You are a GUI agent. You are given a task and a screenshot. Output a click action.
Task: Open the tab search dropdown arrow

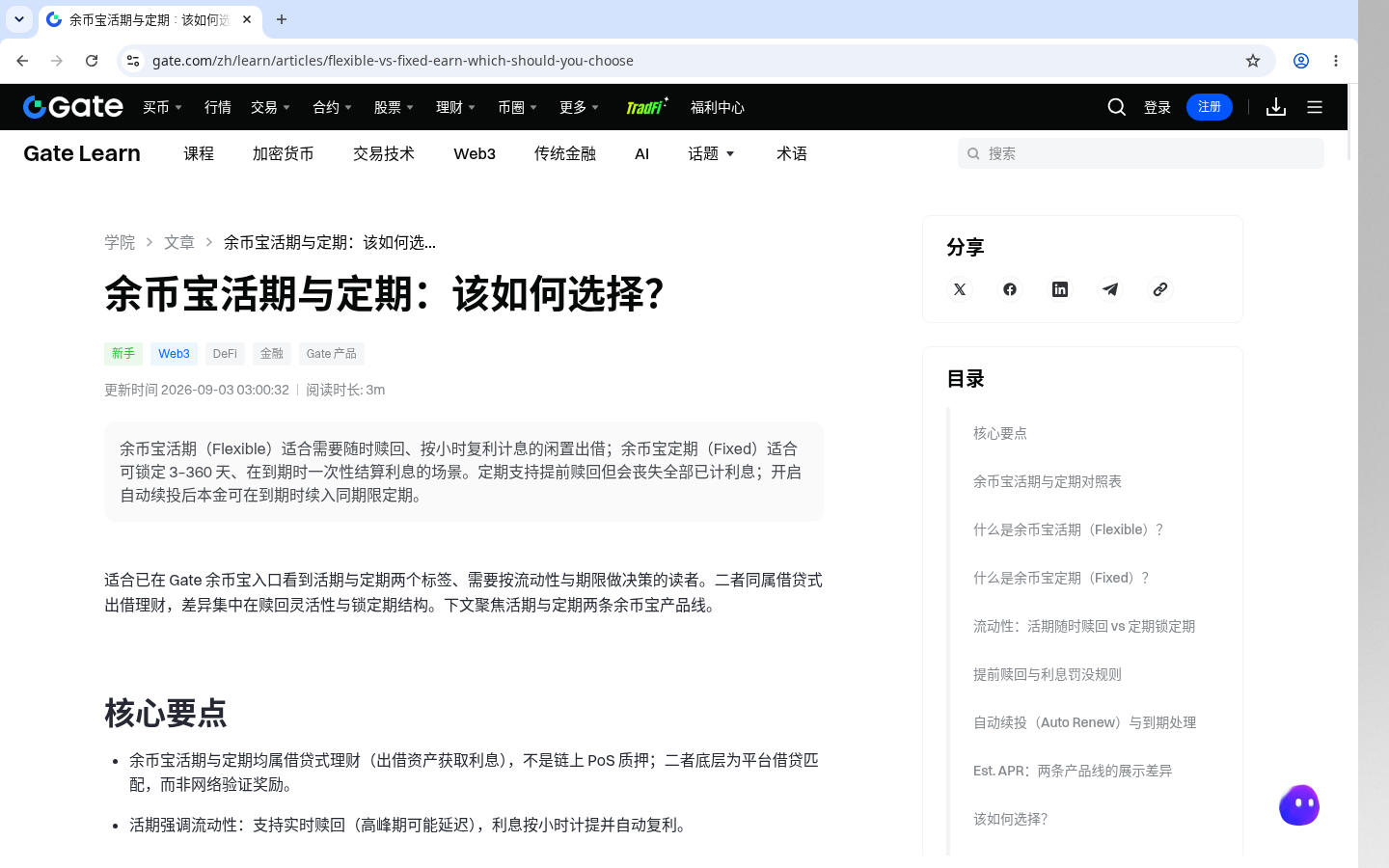click(19, 19)
